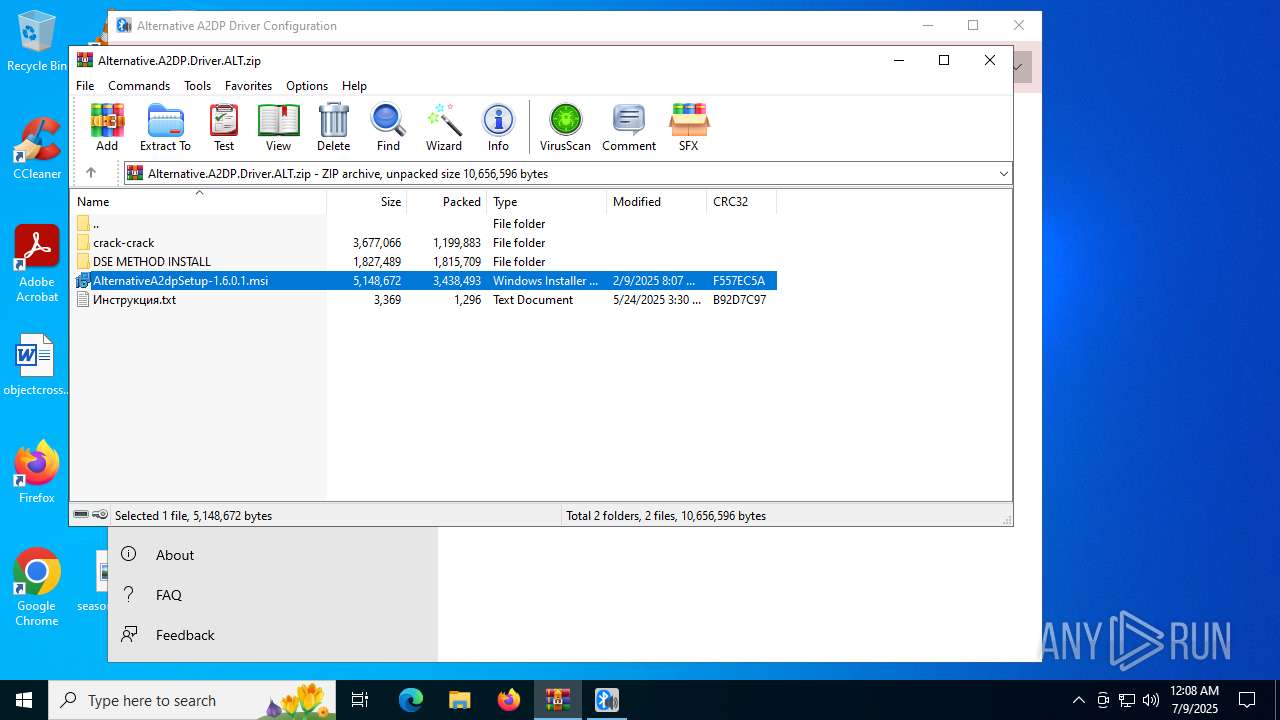1280x720 pixels.
Task: Click the disk icon in WinRAR status bar
Action: click(81, 515)
